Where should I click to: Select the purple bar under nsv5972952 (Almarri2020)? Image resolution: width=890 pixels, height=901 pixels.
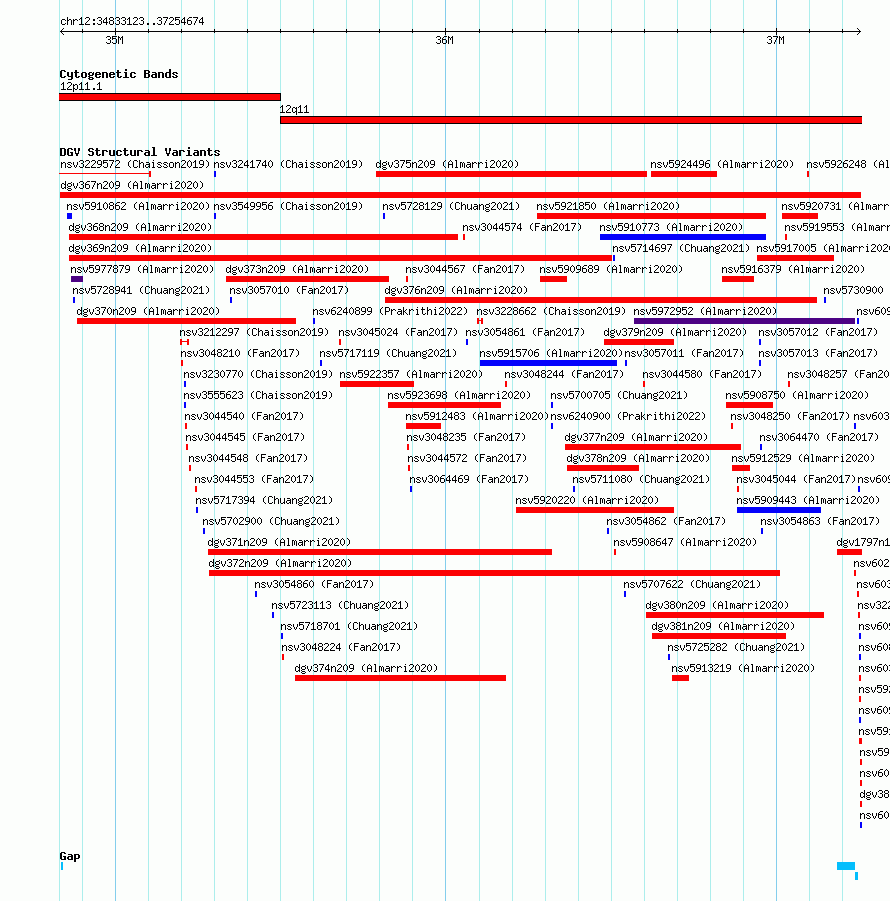pos(745,321)
